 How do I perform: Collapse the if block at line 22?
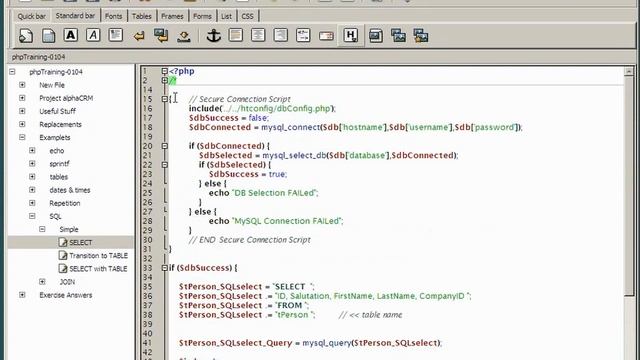tap(164, 165)
